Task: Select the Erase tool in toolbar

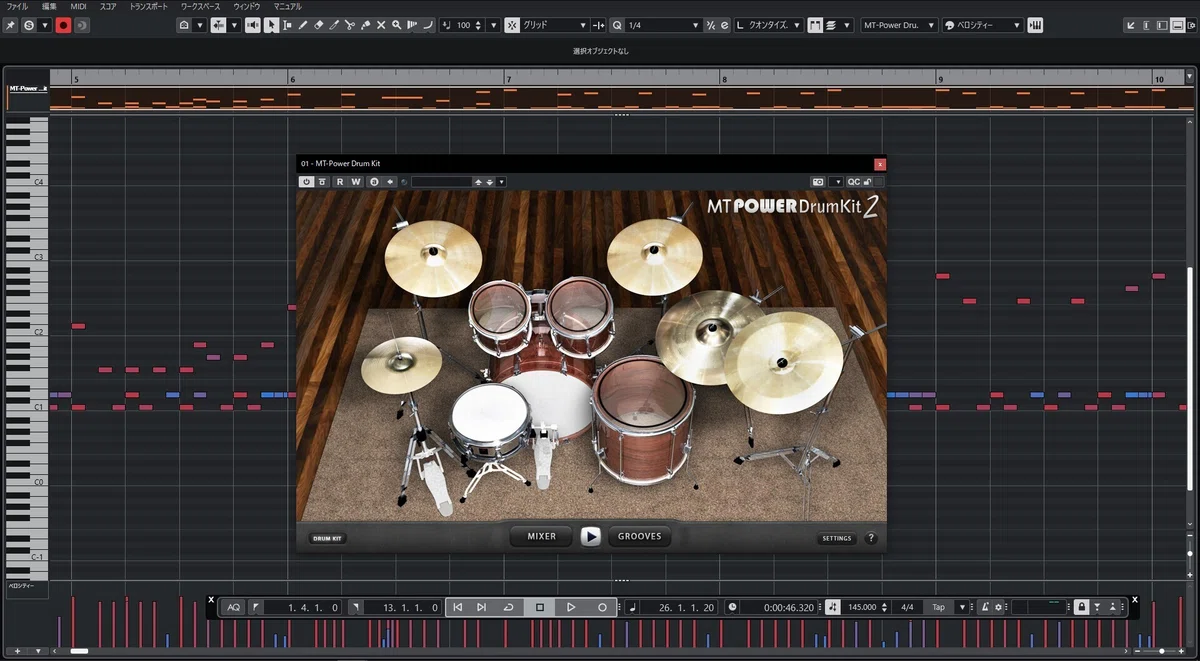Action: click(318, 25)
